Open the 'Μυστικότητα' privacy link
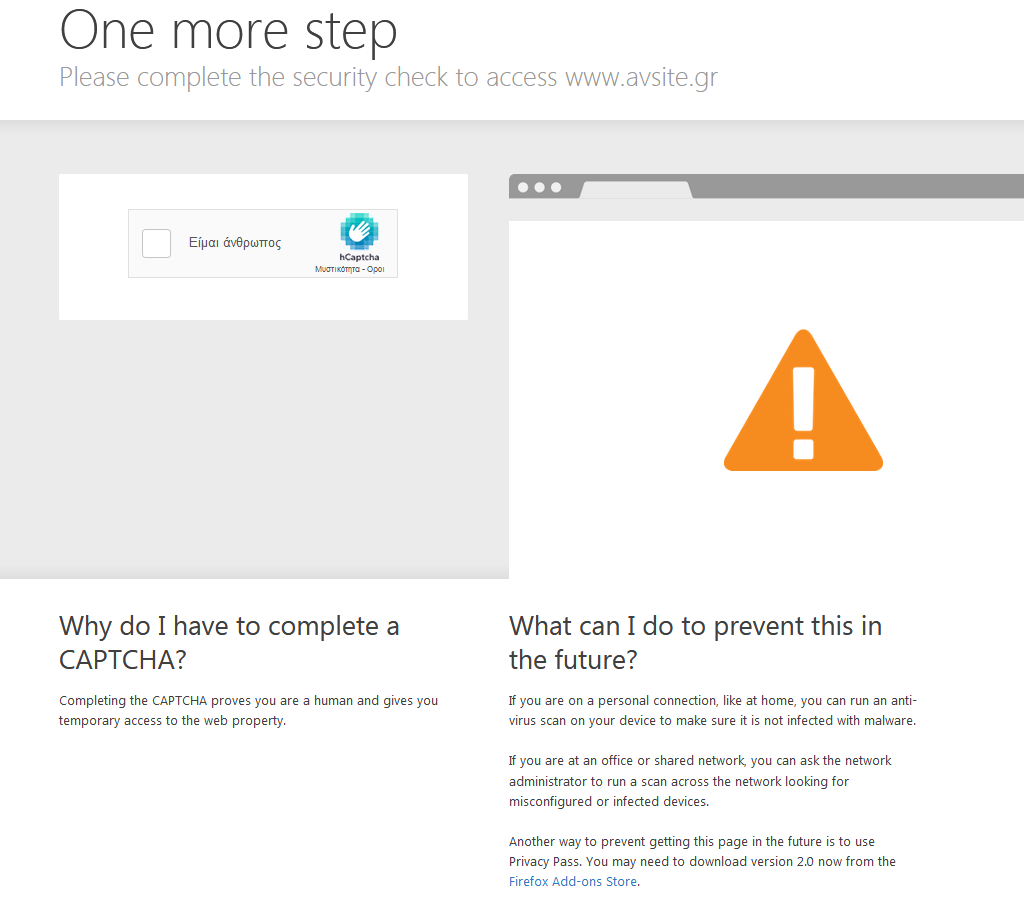 coord(337,269)
